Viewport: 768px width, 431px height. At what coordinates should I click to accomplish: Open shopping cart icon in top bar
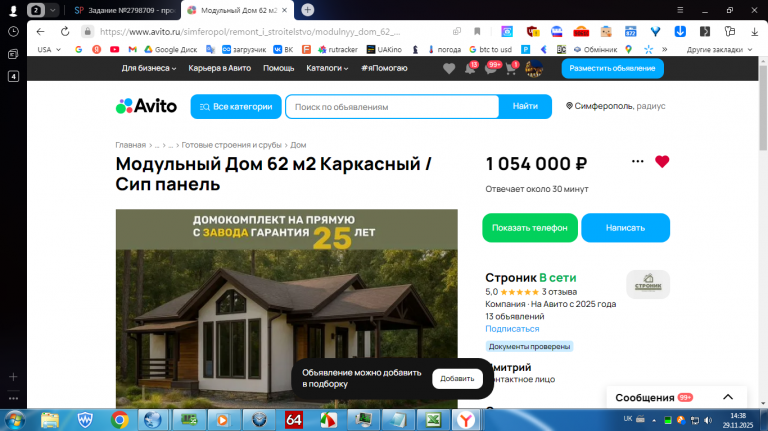point(511,69)
